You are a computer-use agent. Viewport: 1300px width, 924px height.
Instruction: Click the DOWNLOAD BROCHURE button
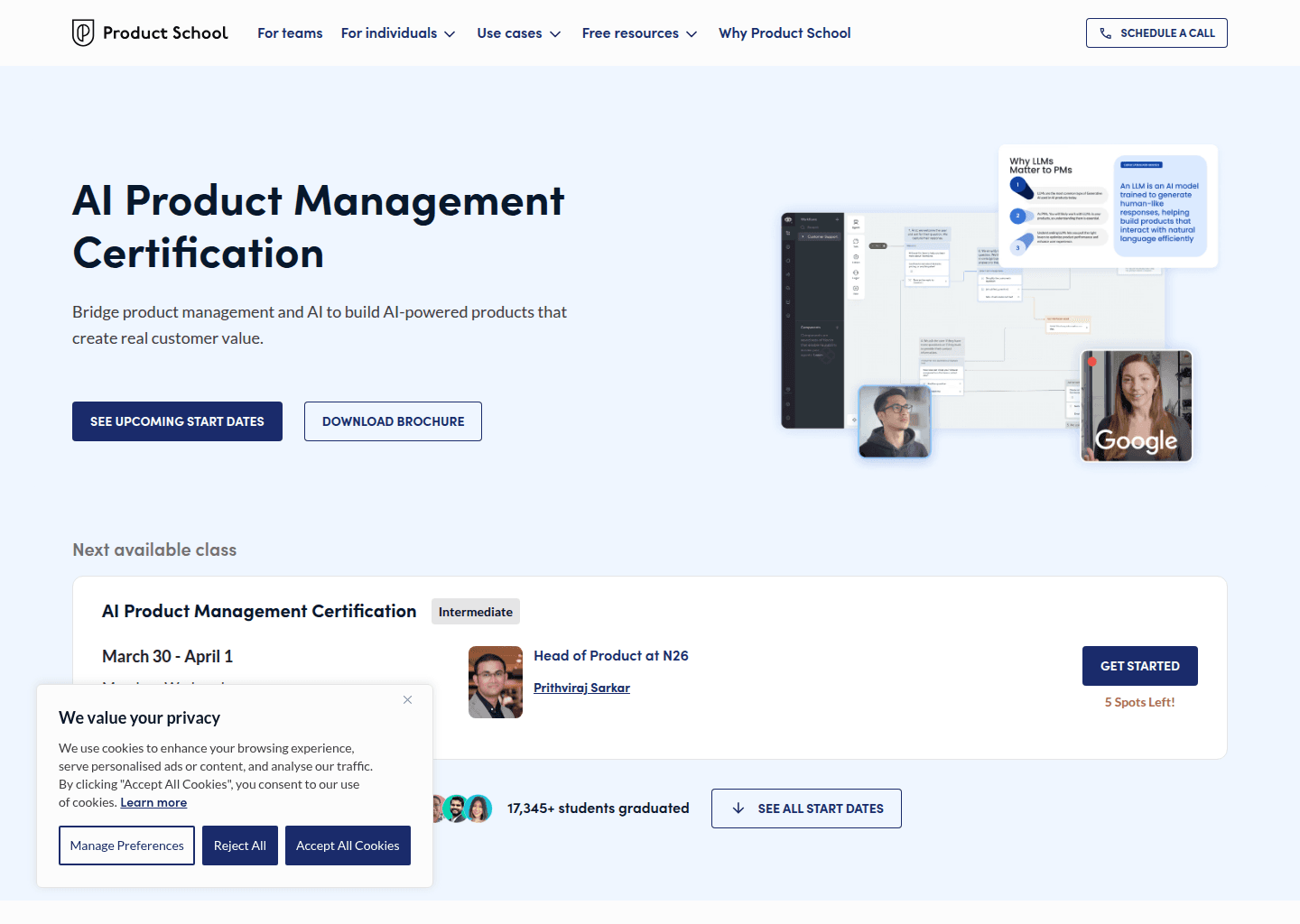coord(393,420)
